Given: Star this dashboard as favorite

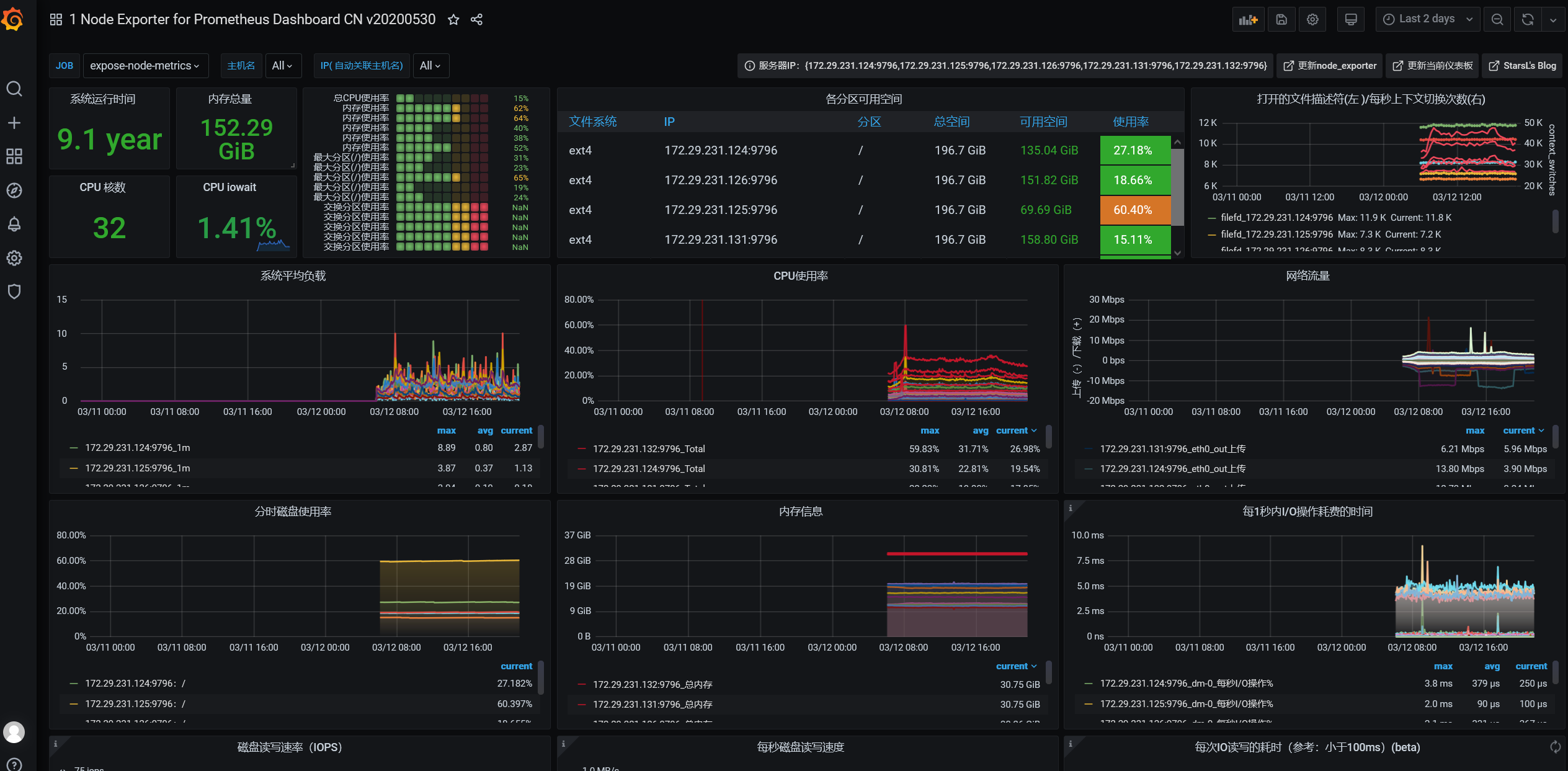Looking at the screenshot, I should [x=453, y=20].
